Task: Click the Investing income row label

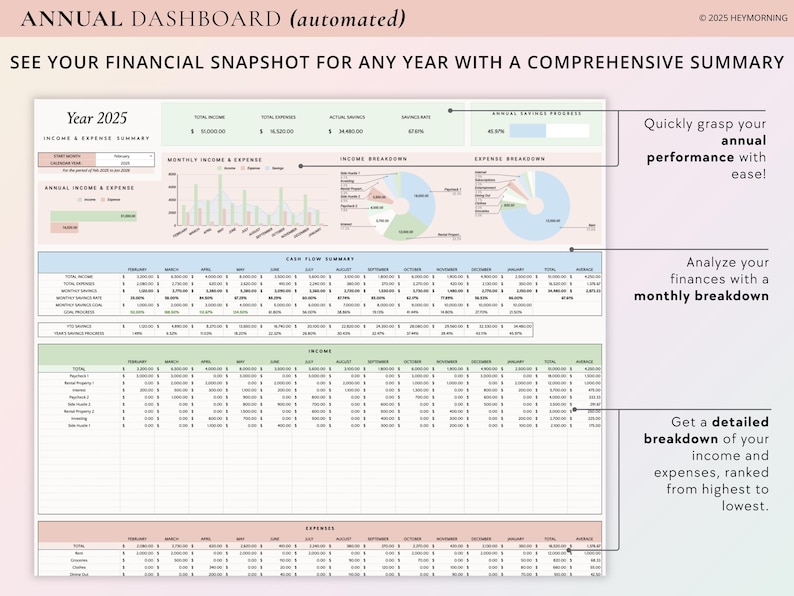Action: click(79, 419)
